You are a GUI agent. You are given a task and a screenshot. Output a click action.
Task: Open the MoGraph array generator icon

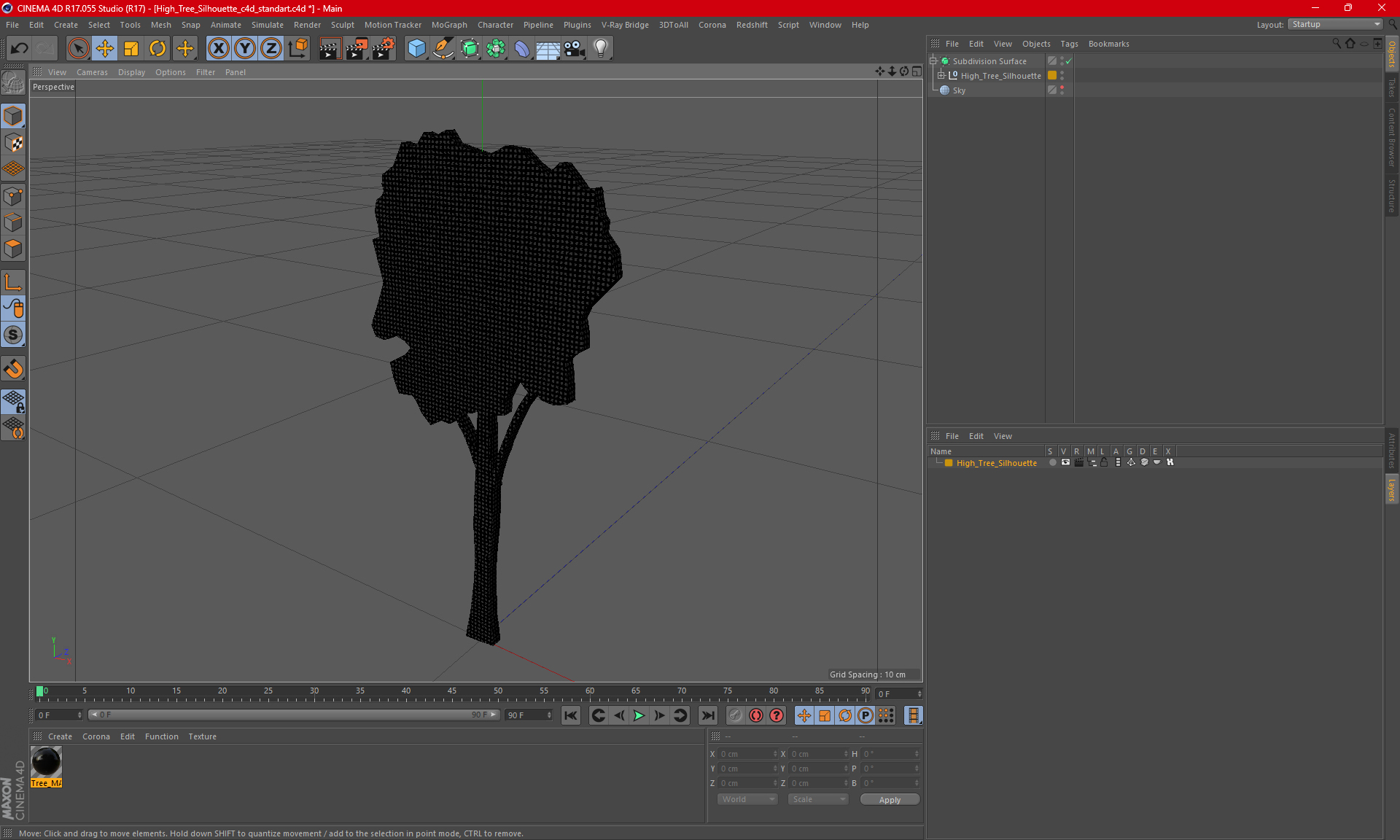pos(496,49)
